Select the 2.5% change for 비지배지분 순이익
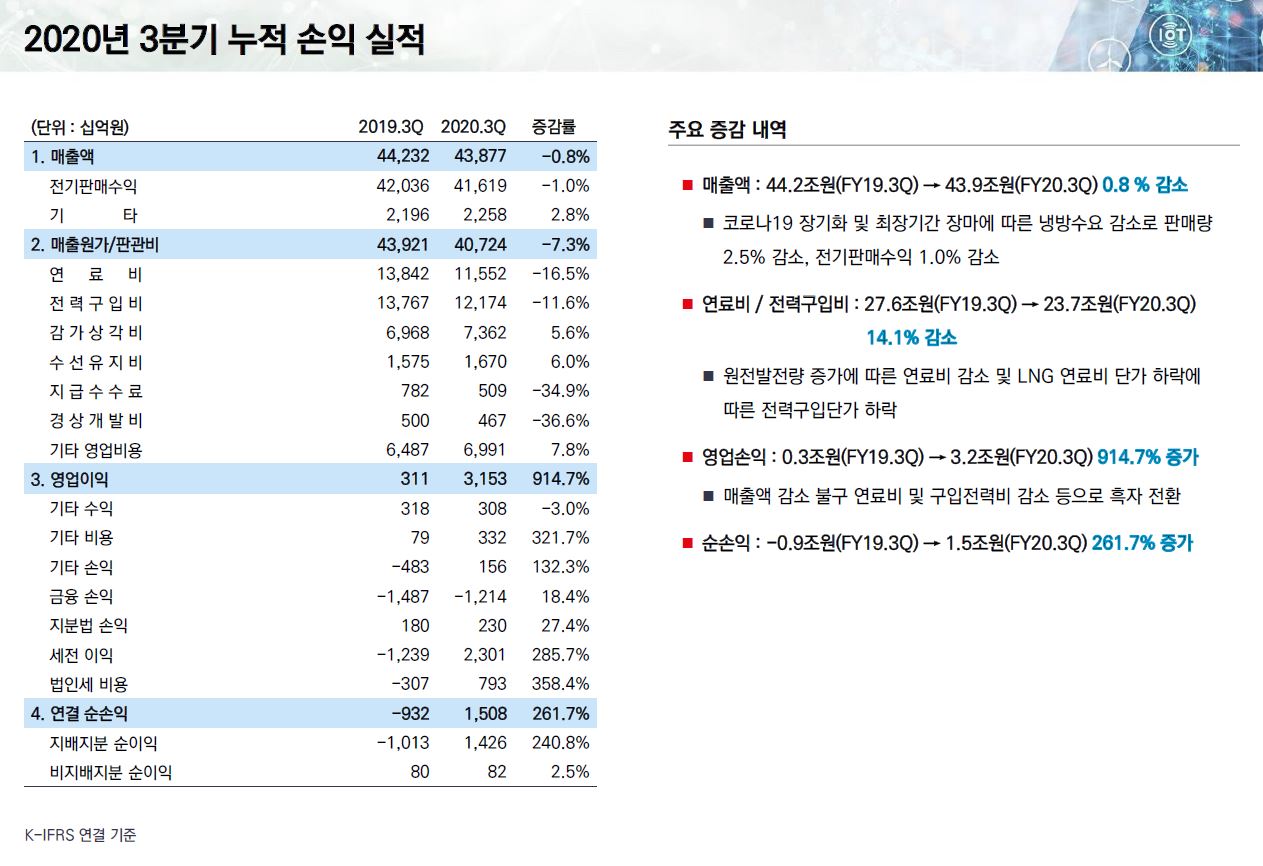The height and width of the screenshot is (866, 1263). (569, 772)
